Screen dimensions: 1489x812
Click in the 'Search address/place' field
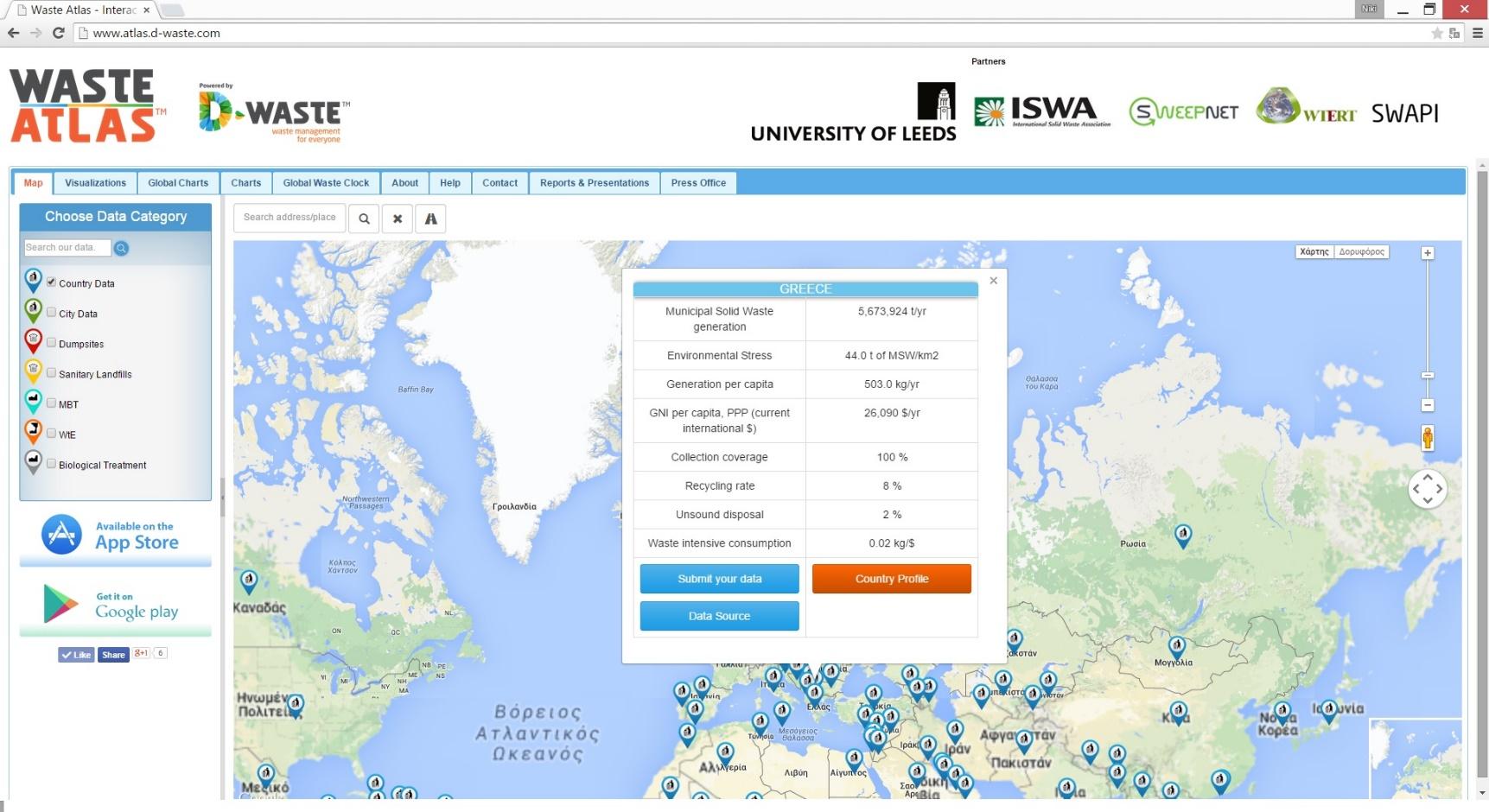(290, 218)
